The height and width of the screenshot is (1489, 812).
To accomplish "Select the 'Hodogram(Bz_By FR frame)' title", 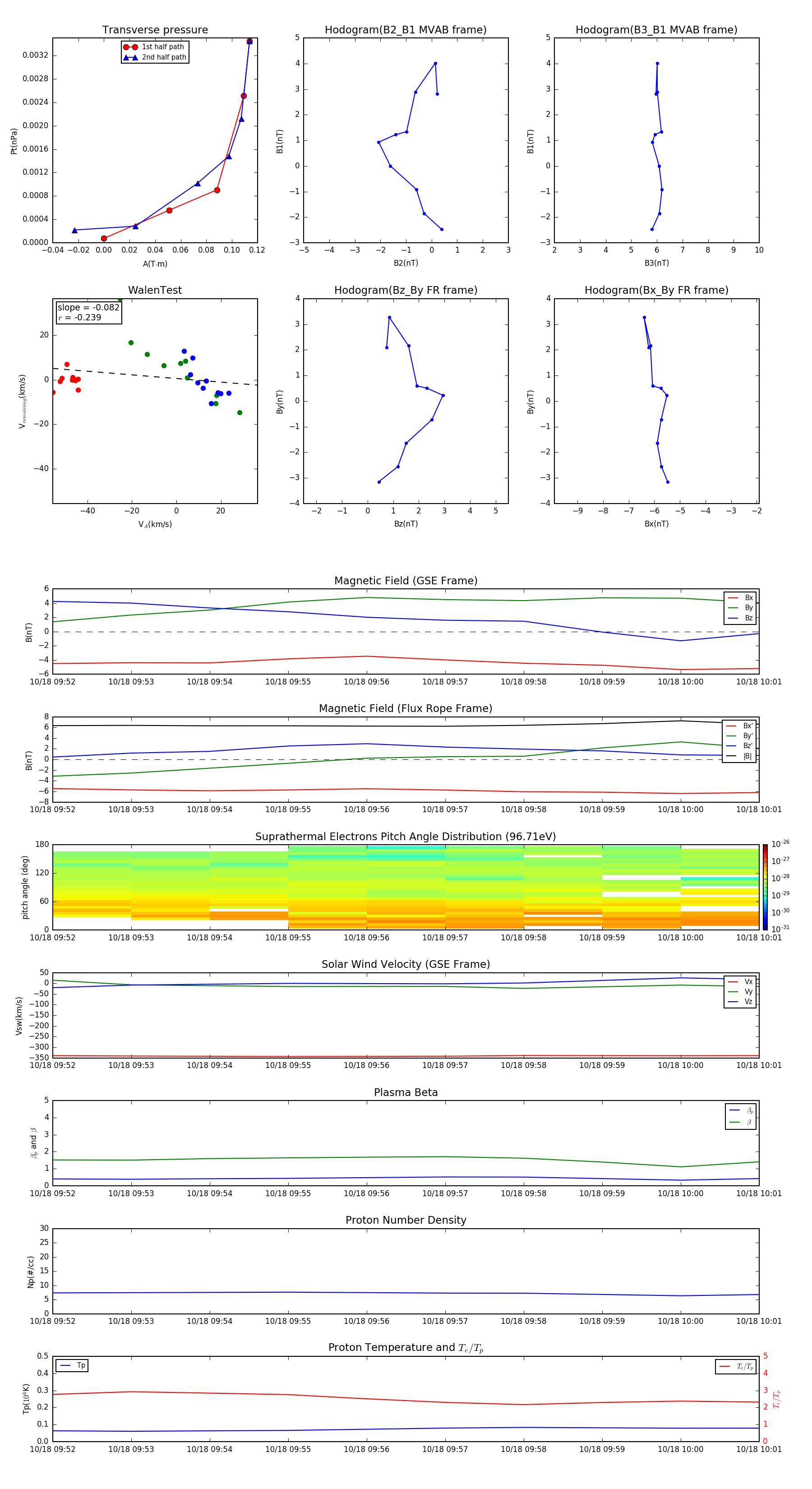I will 406,290.
